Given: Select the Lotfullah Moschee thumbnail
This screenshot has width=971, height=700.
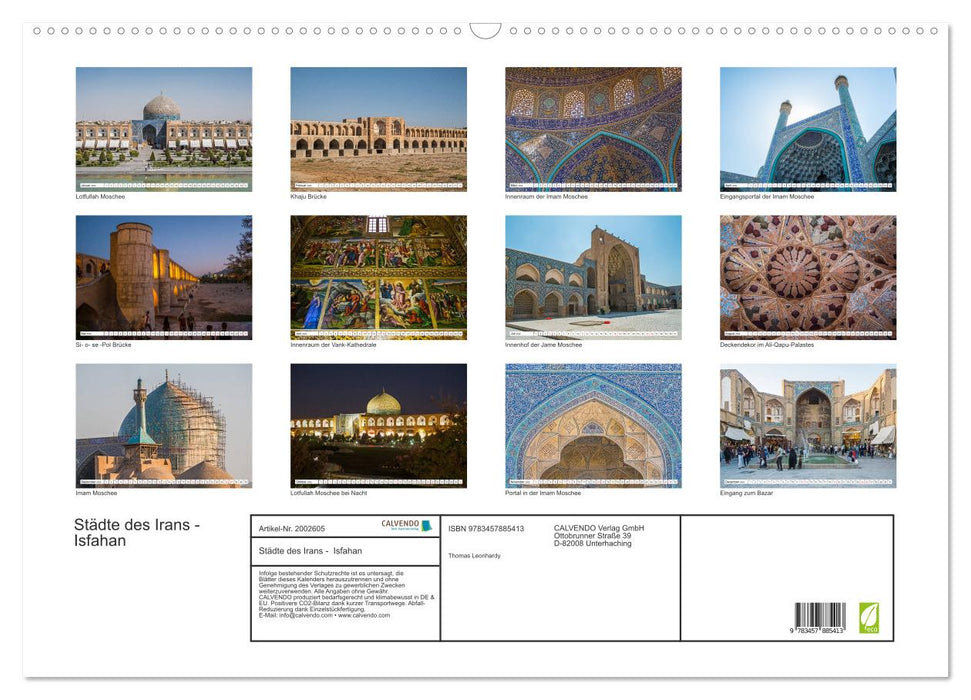Looking at the screenshot, I should (163, 127).
